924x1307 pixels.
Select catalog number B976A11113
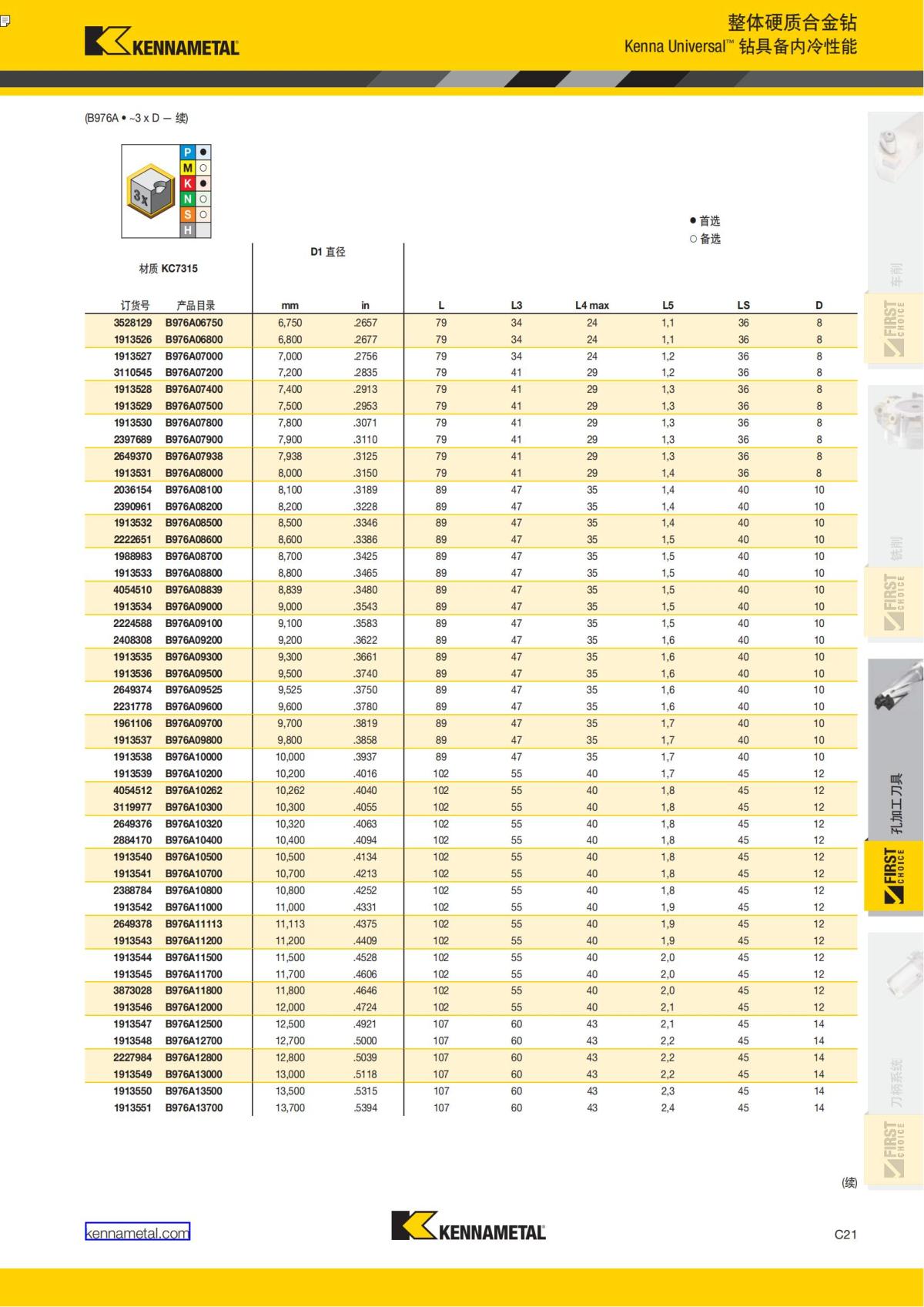click(194, 924)
